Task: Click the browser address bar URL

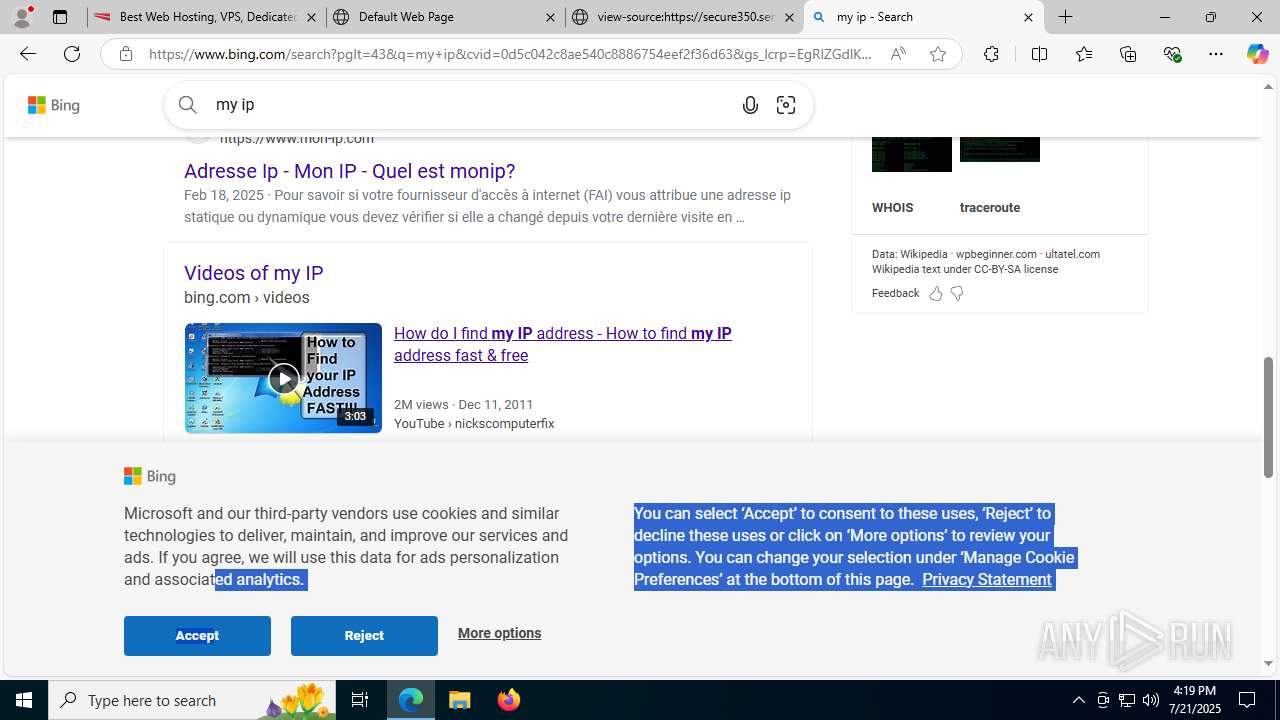Action: [x=510, y=54]
